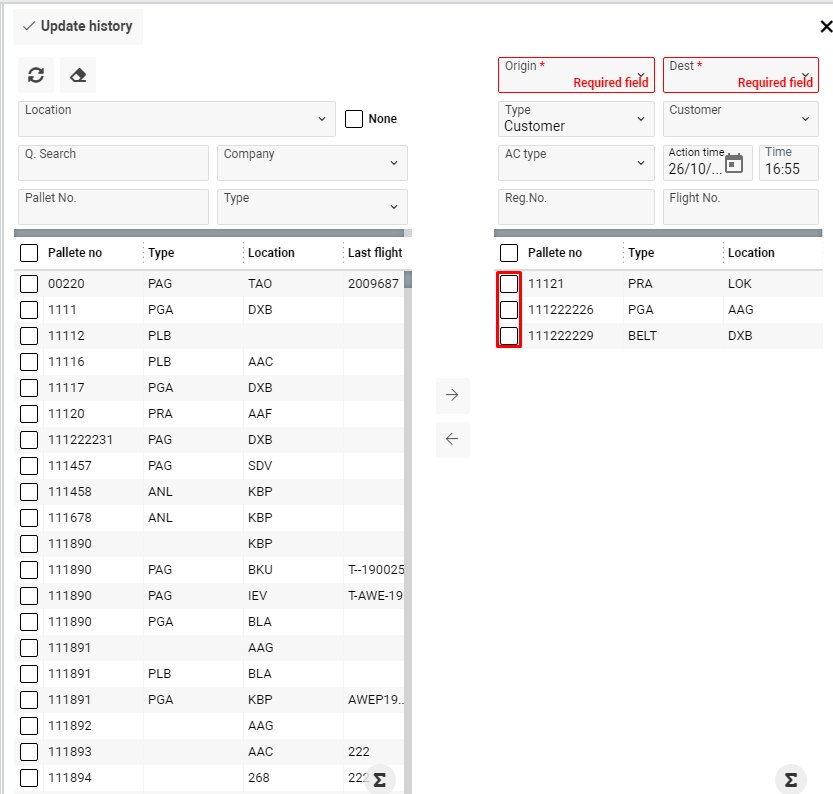Move selected pallets with right arrow
The height and width of the screenshot is (794, 833).
click(452, 395)
